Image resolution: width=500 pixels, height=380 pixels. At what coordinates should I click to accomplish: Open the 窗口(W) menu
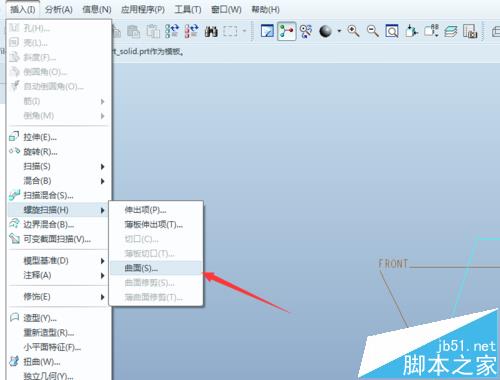tap(226, 10)
